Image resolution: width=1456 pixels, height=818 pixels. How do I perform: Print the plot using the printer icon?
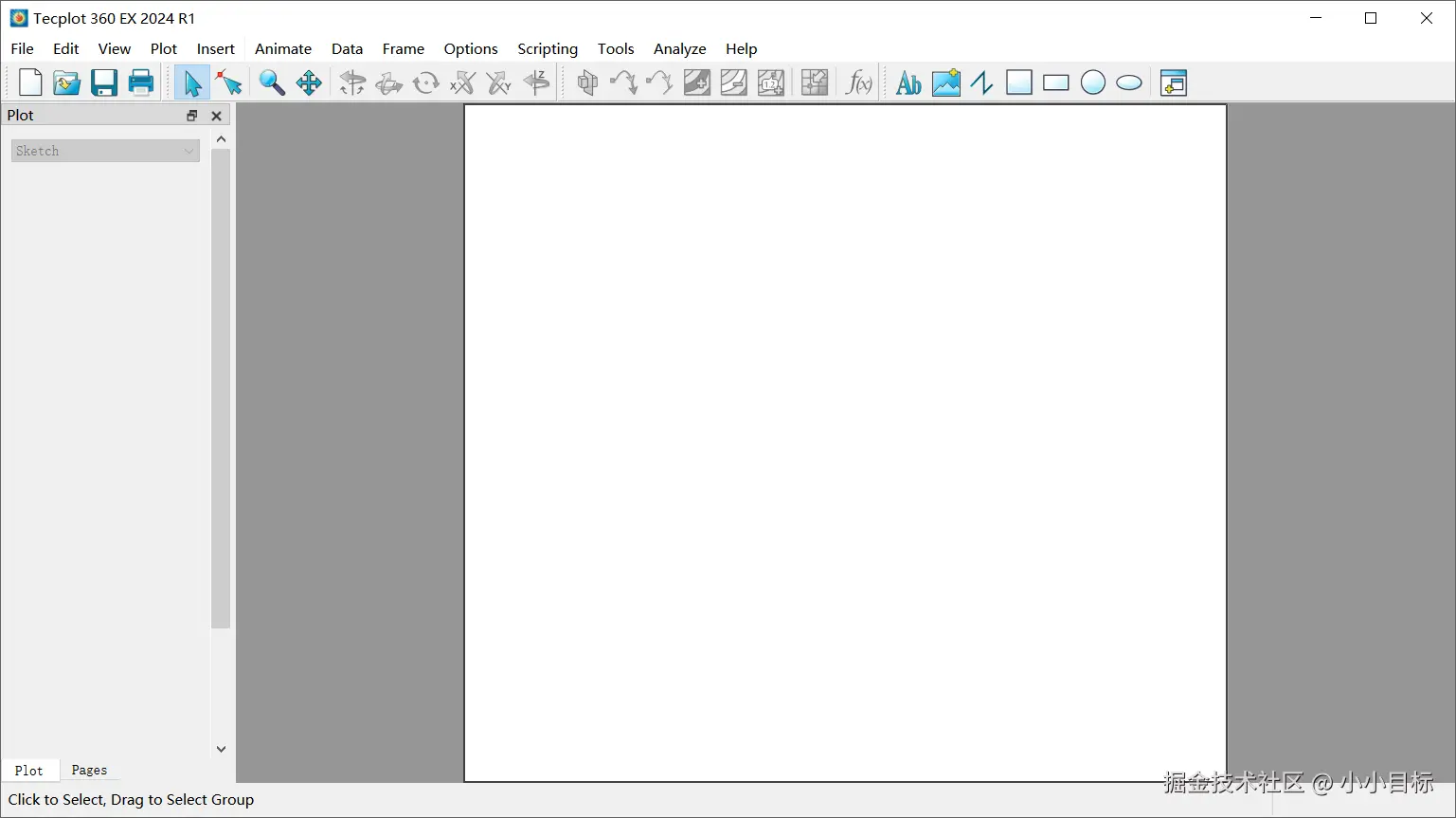[141, 83]
